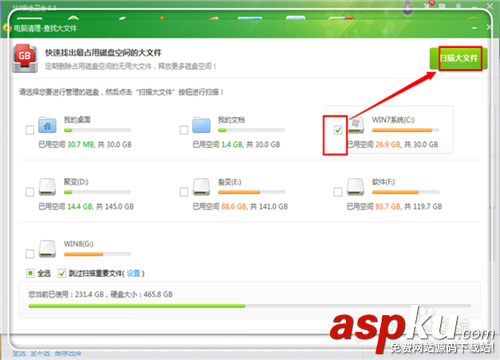Click the 软件(F:) drive label
Viewport: 500px width, 360px height.
coord(383,182)
